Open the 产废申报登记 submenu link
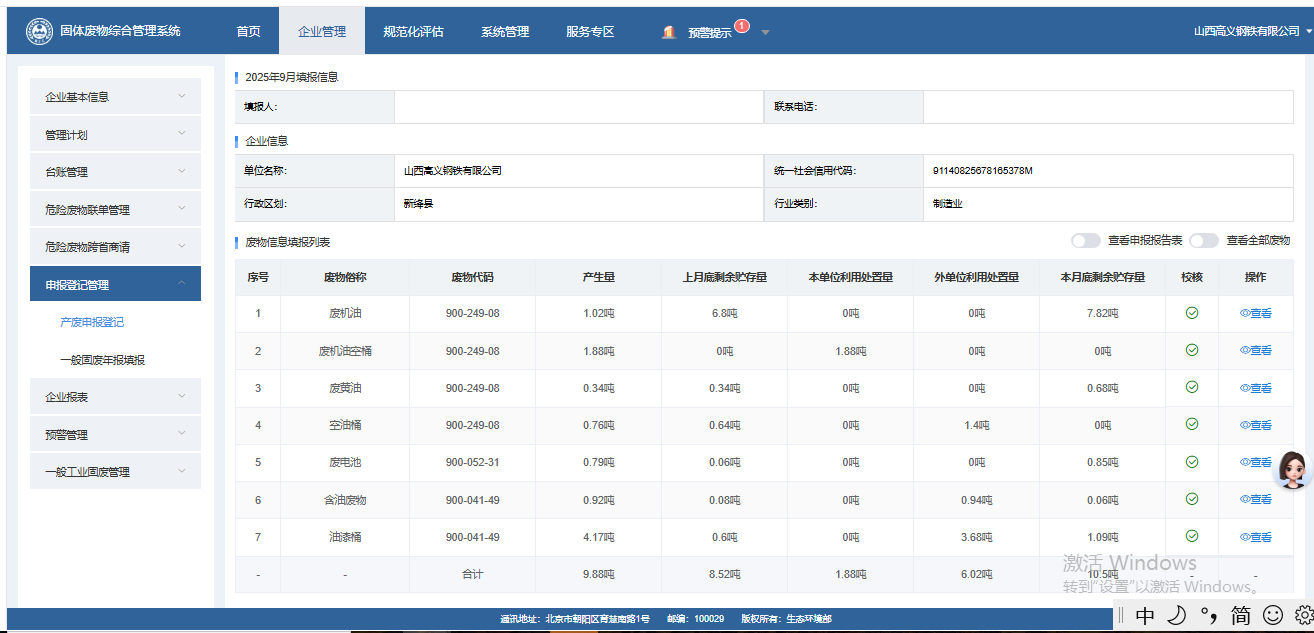The width and height of the screenshot is (1314, 633). 92,322
